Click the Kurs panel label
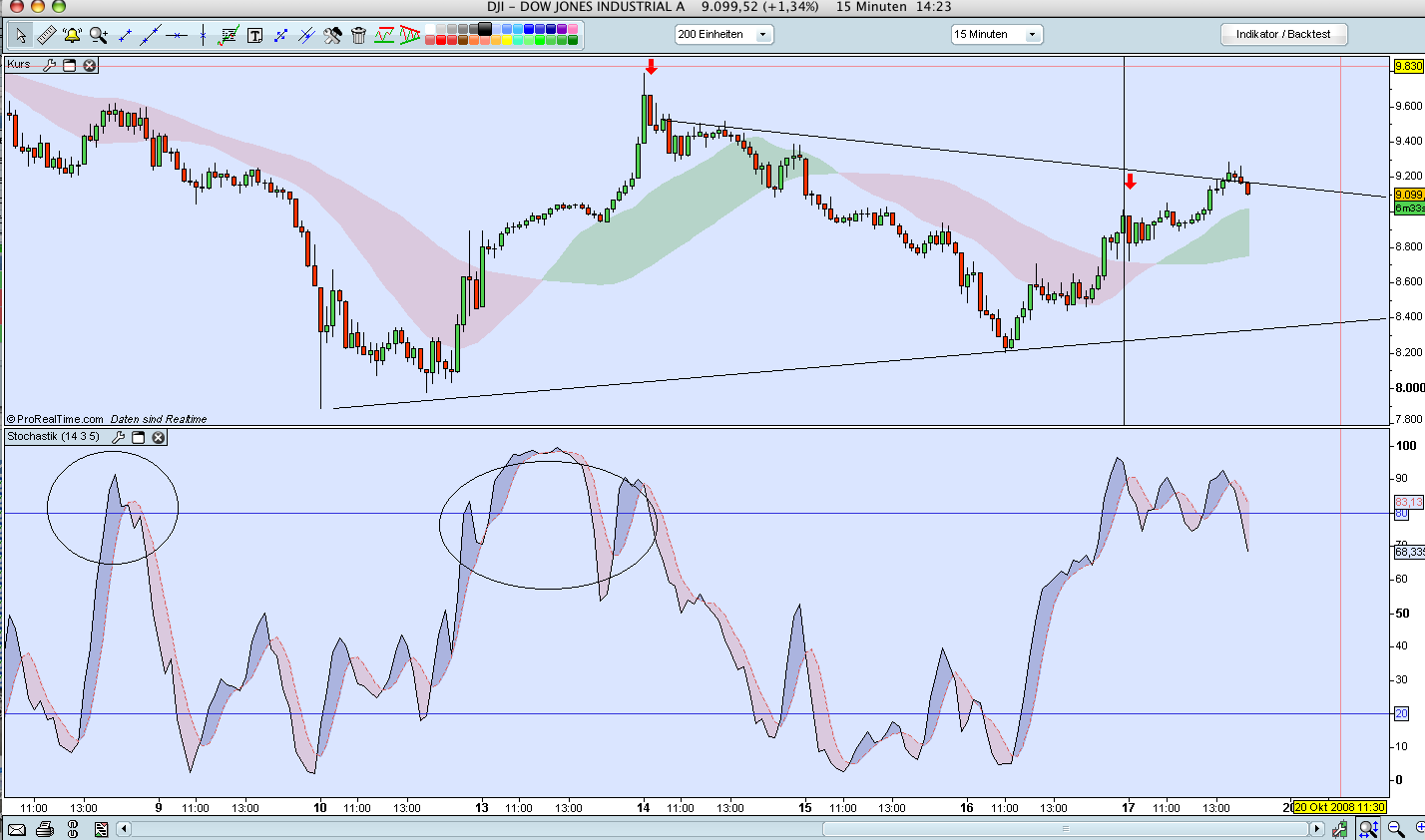Screen dimensions: 1425x840 pos(19,65)
